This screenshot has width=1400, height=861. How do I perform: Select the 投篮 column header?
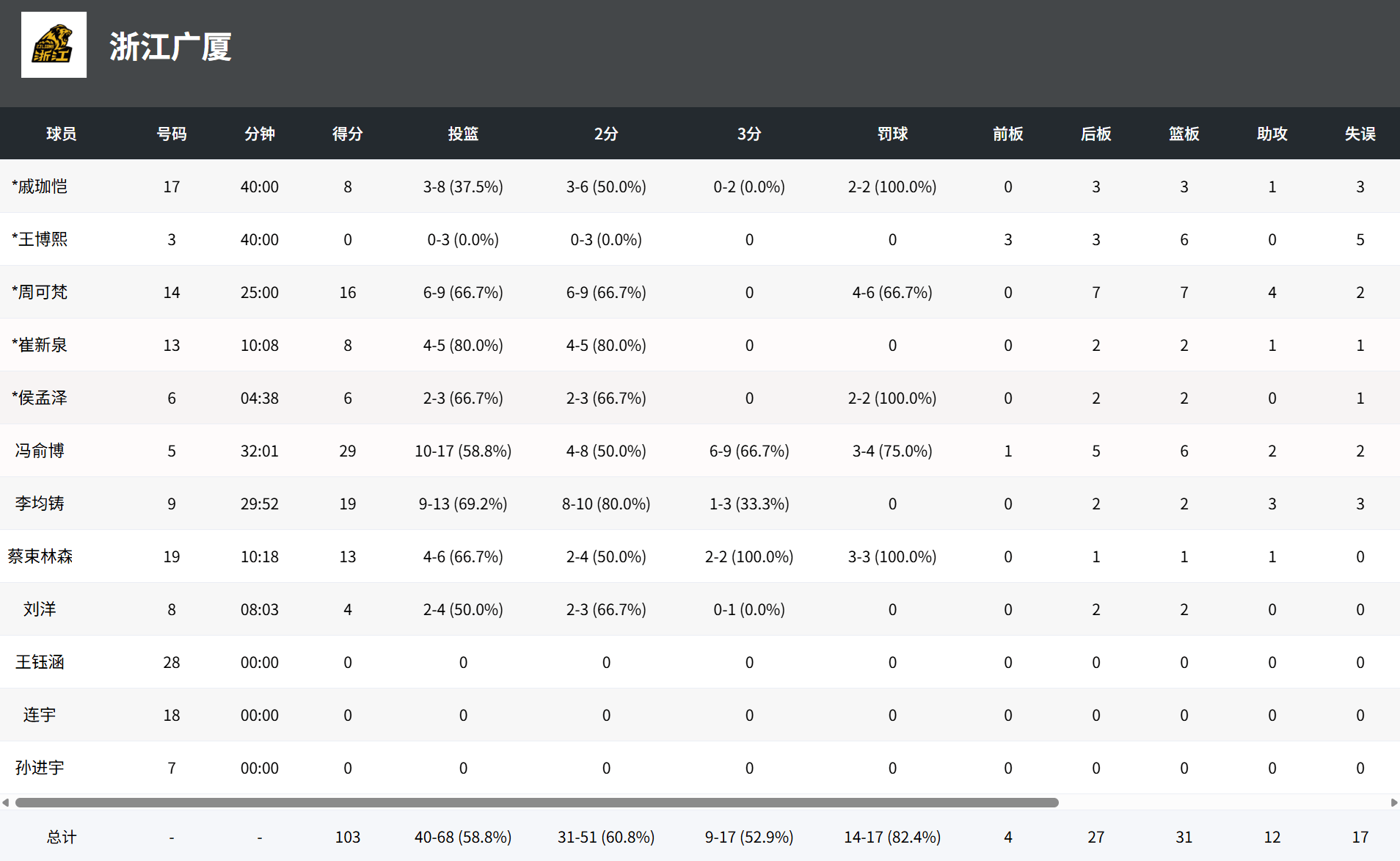point(463,134)
